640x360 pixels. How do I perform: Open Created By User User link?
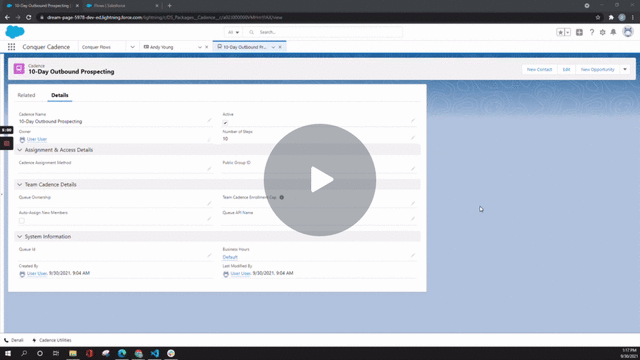tap(37, 273)
